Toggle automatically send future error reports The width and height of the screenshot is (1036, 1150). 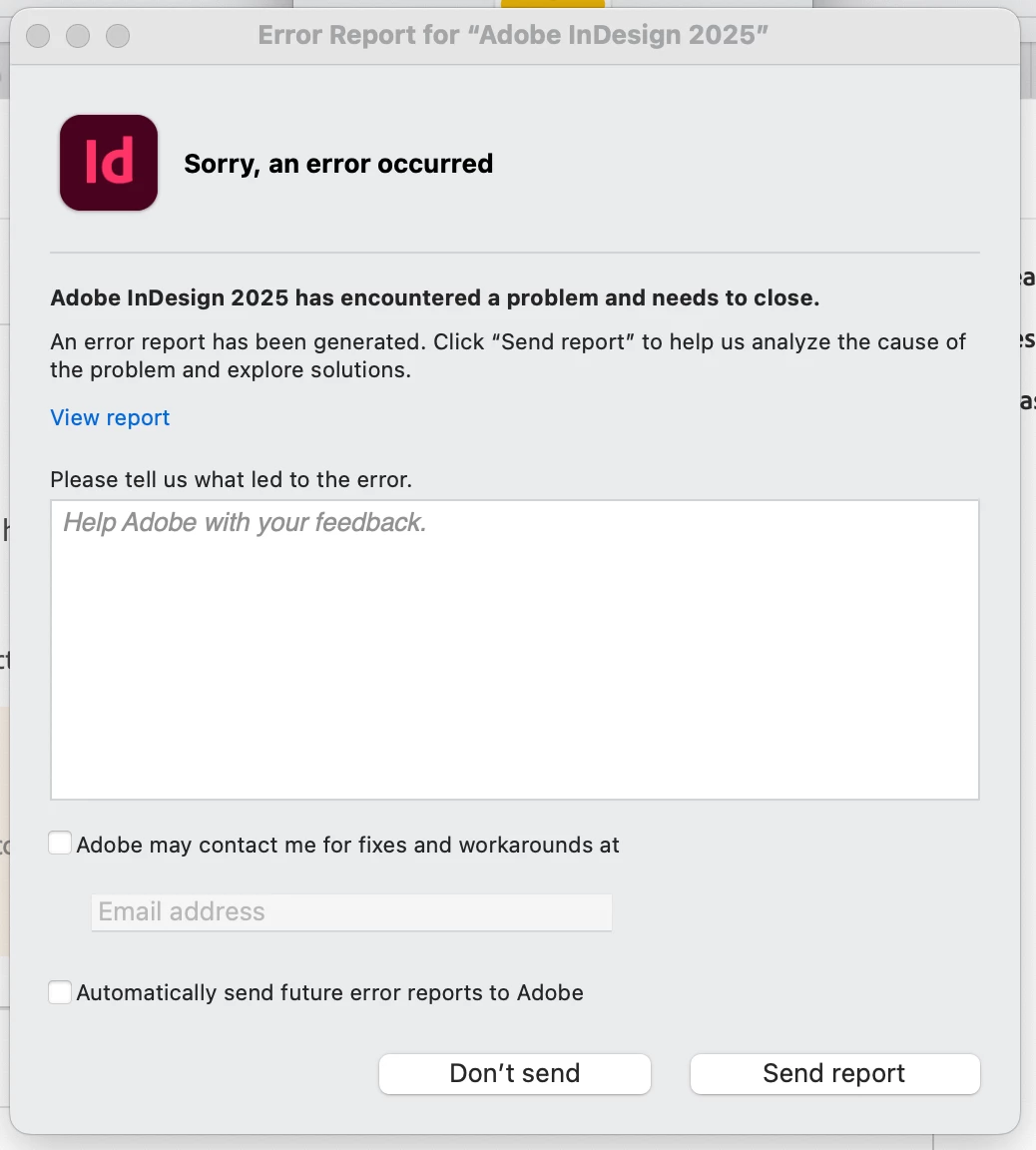pyautogui.click(x=60, y=992)
